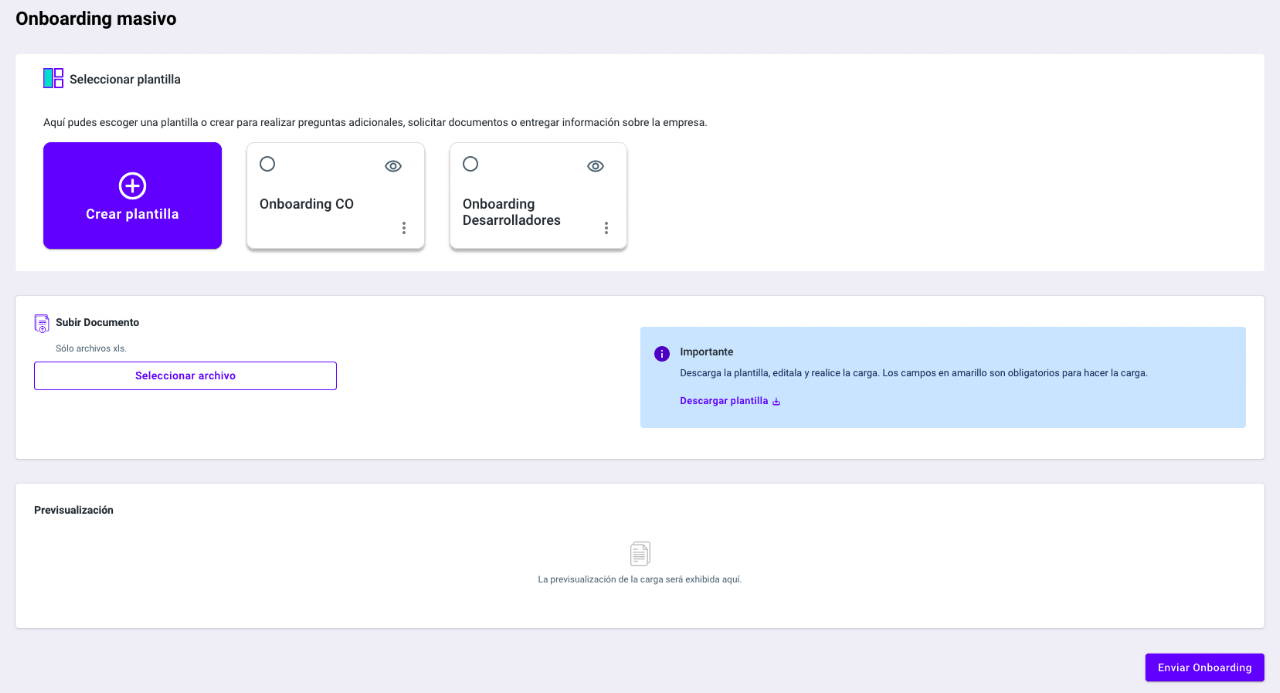The image size is (1280, 693).
Task: Click the Importante banner title
Action: (706, 352)
